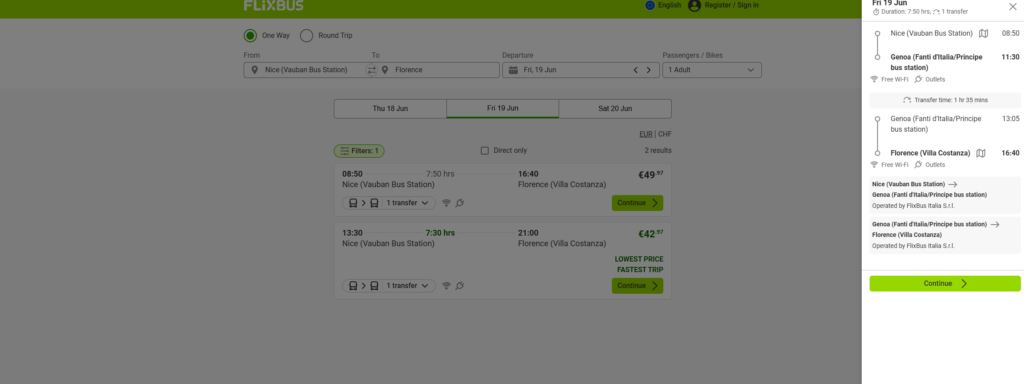Click Outlets icon for Nice–Genoa leg

(918, 79)
